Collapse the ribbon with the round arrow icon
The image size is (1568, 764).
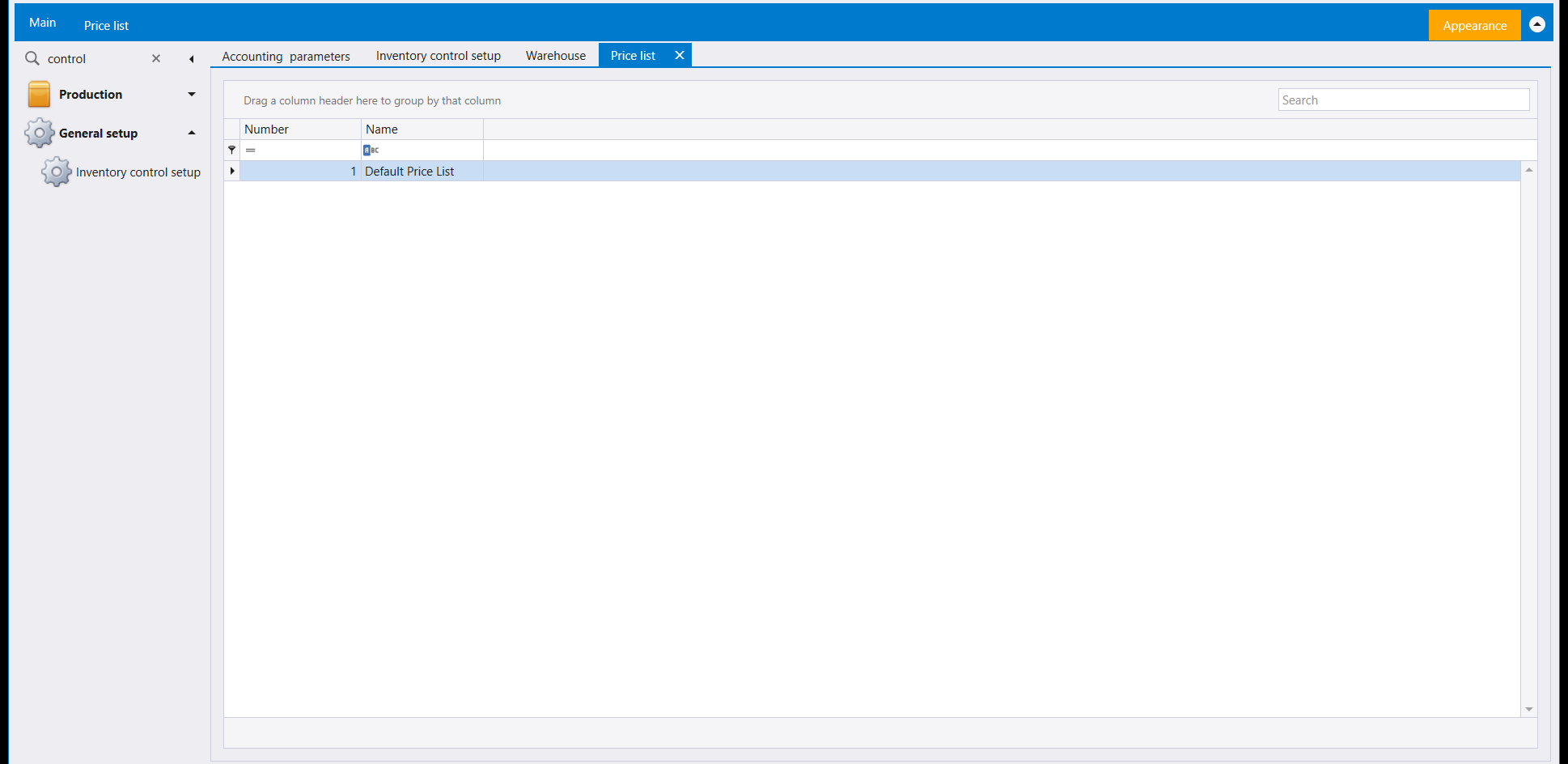point(1537,24)
